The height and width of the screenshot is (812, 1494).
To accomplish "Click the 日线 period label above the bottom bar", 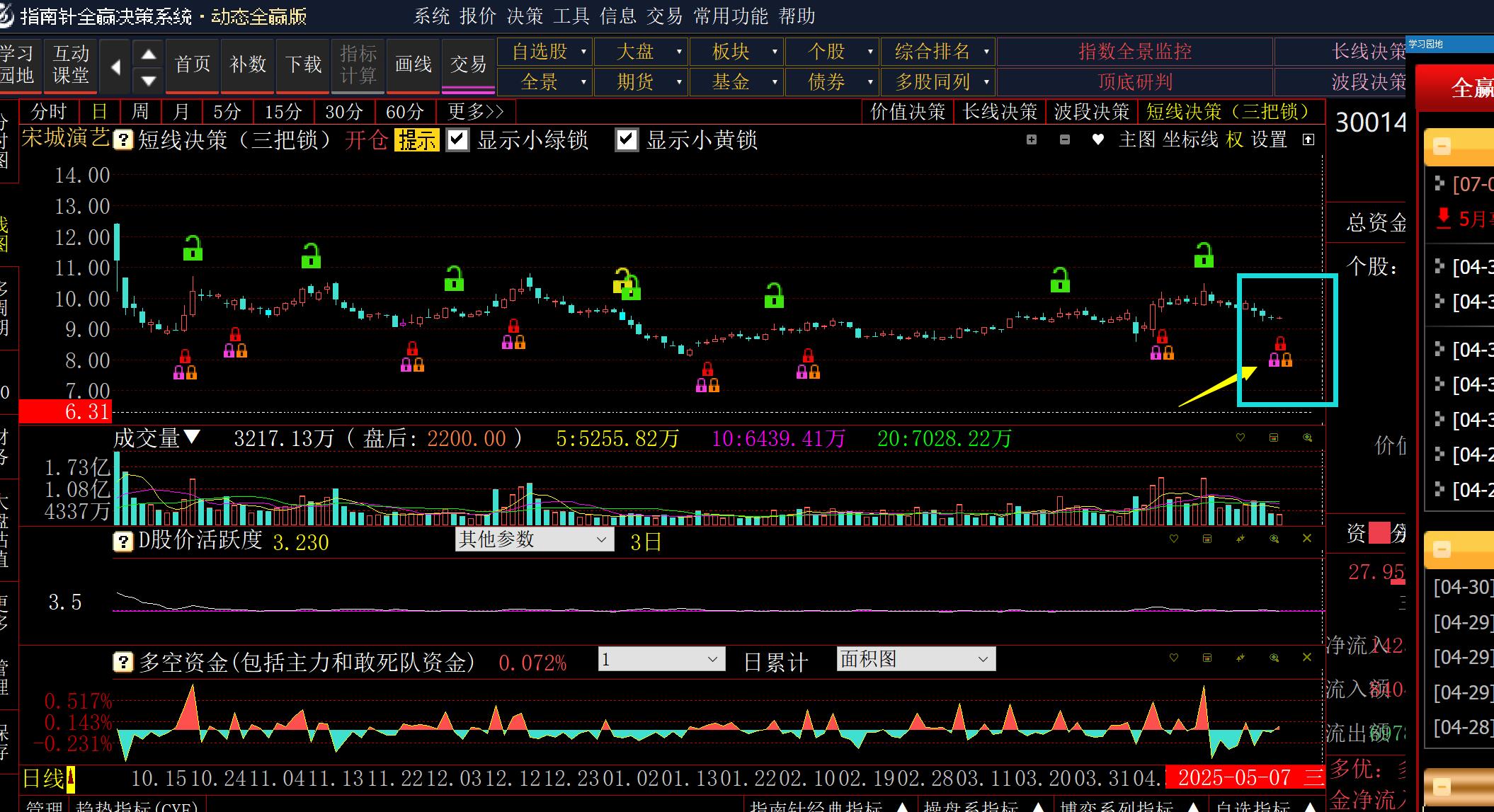I will pyautogui.click(x=44, y=779).
